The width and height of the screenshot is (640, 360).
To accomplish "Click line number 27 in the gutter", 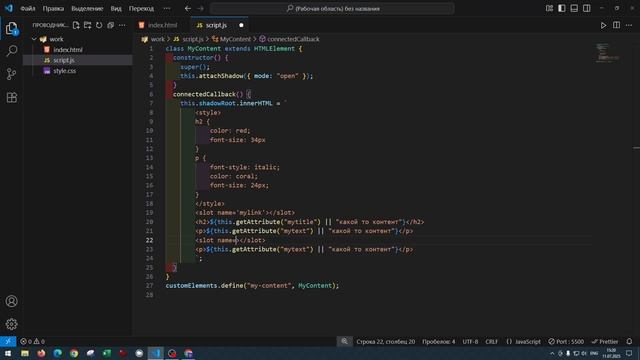I will pyautogui.click(x=149, y=286).
